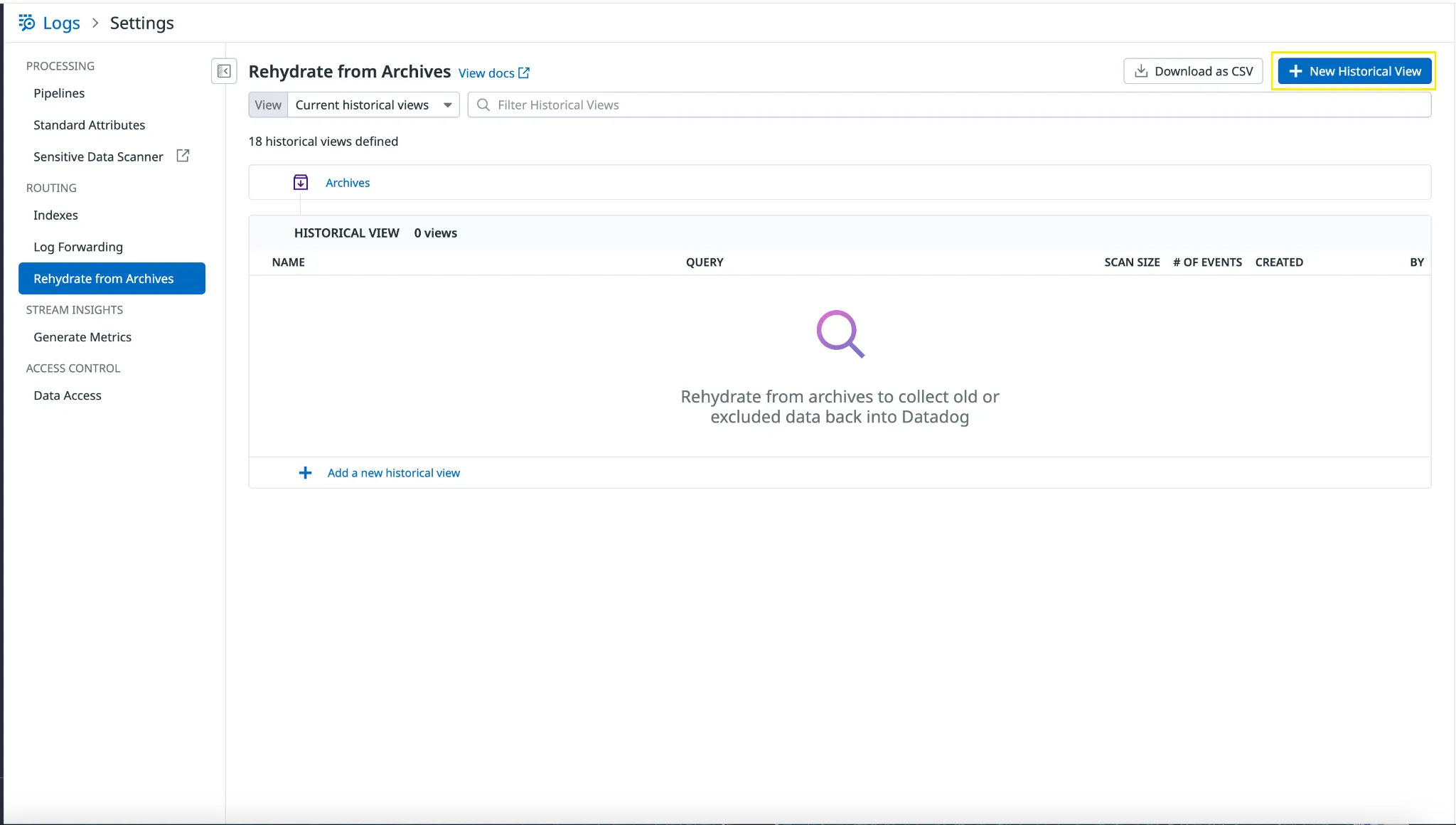
Task: Click the blue plus icon beside Add a new historical view
Action: pos(305,473)
